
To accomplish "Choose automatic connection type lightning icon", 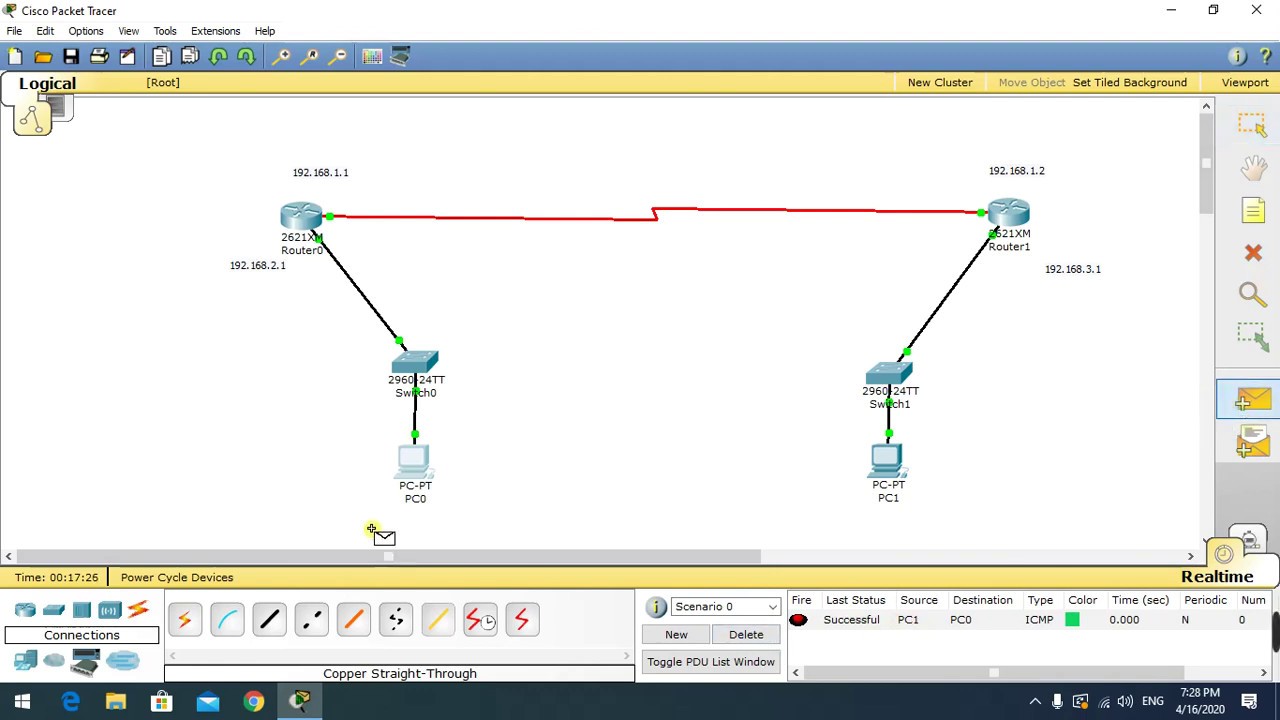I will point(184,620).
